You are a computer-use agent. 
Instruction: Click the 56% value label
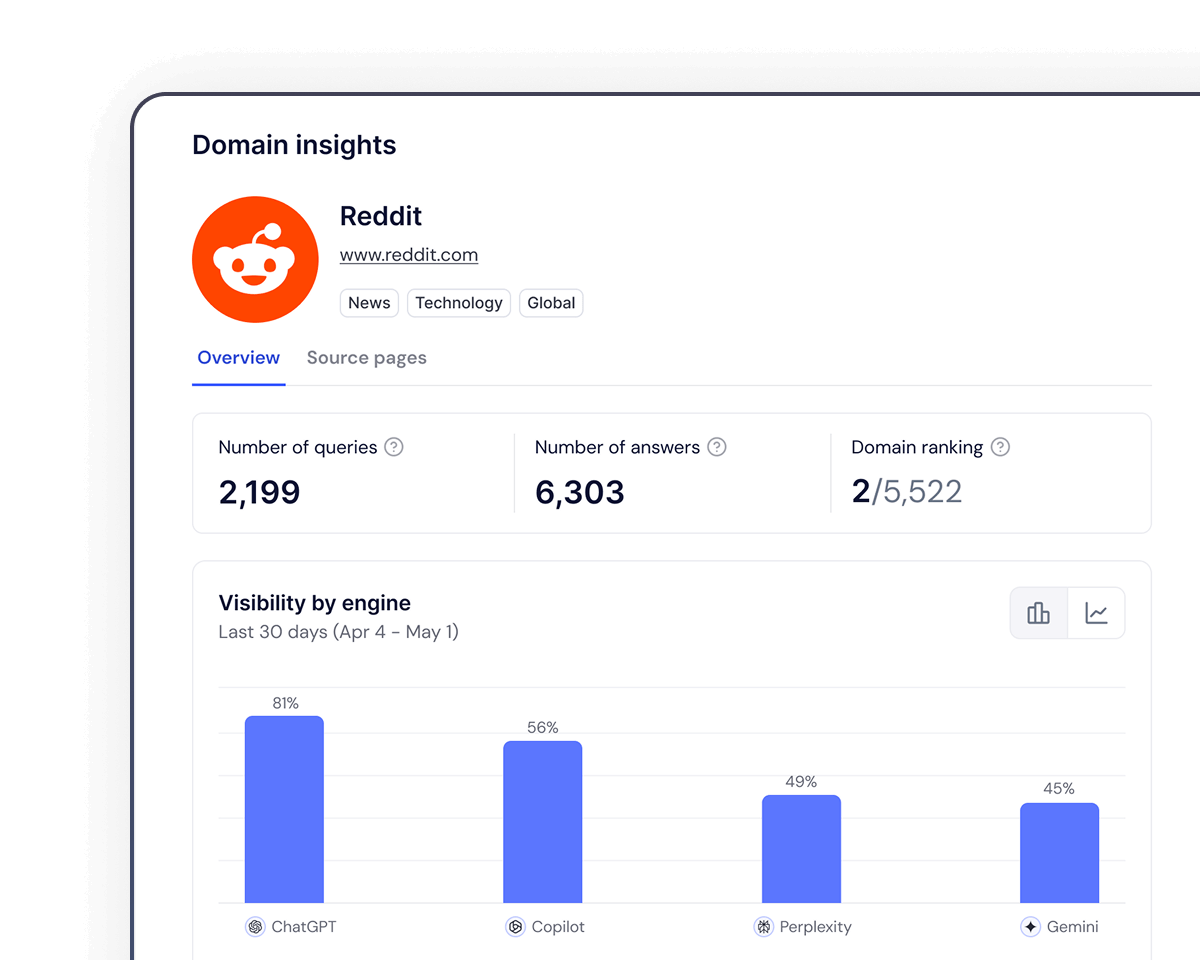(543, 728)
